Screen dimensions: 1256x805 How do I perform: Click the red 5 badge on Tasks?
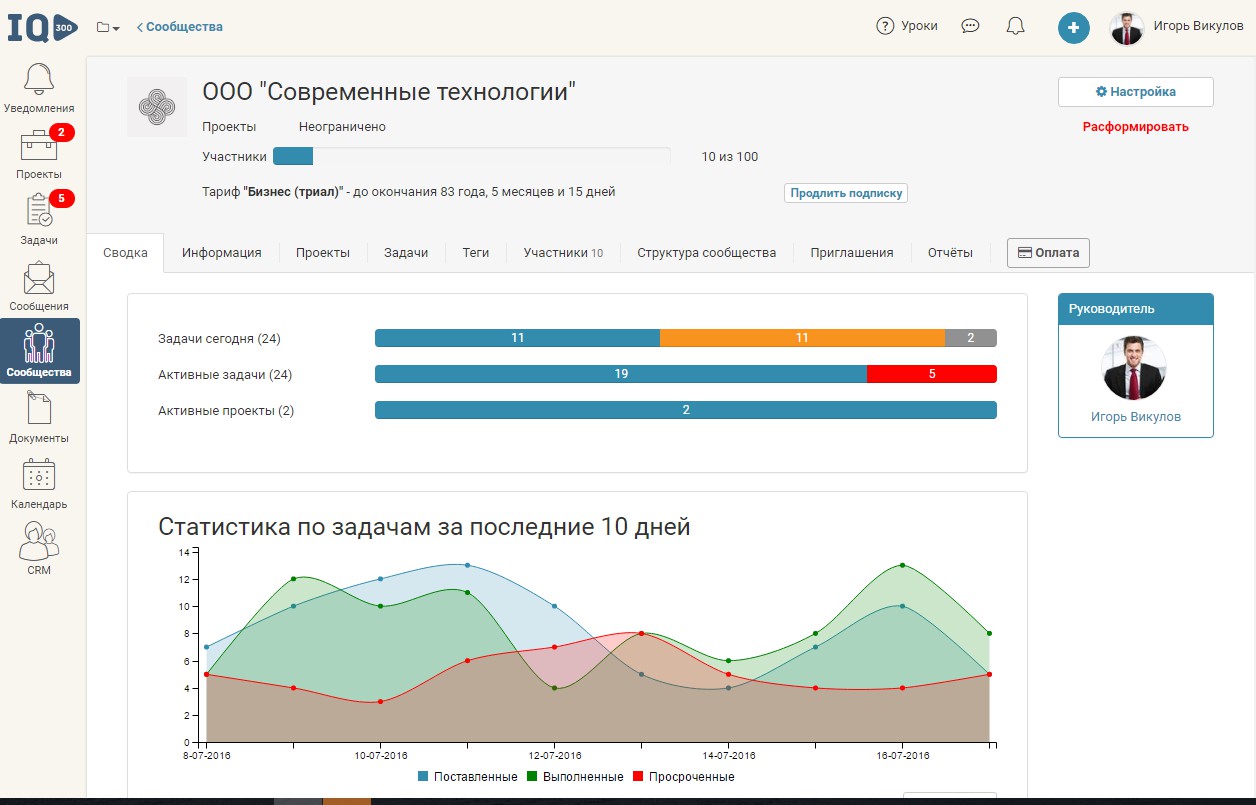tap(61, 198)
